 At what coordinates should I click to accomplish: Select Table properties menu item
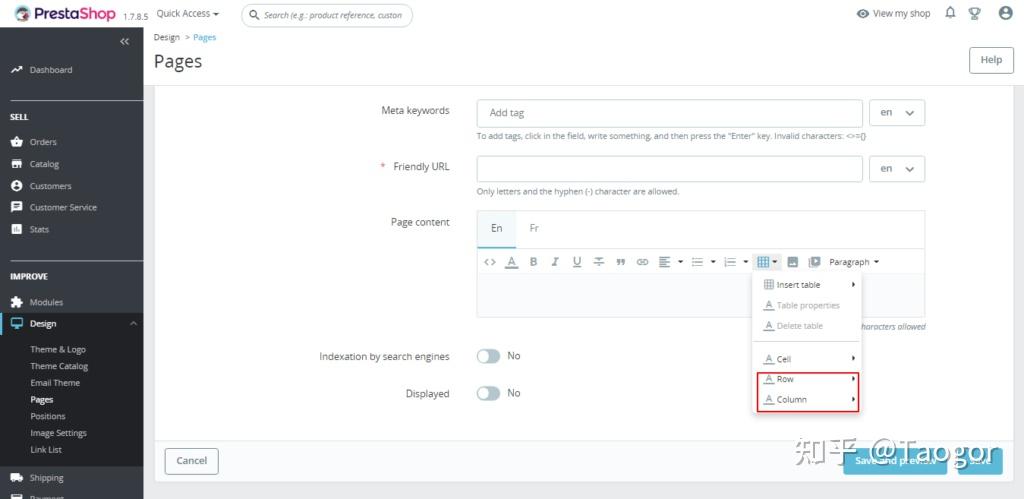coord(807,306)
